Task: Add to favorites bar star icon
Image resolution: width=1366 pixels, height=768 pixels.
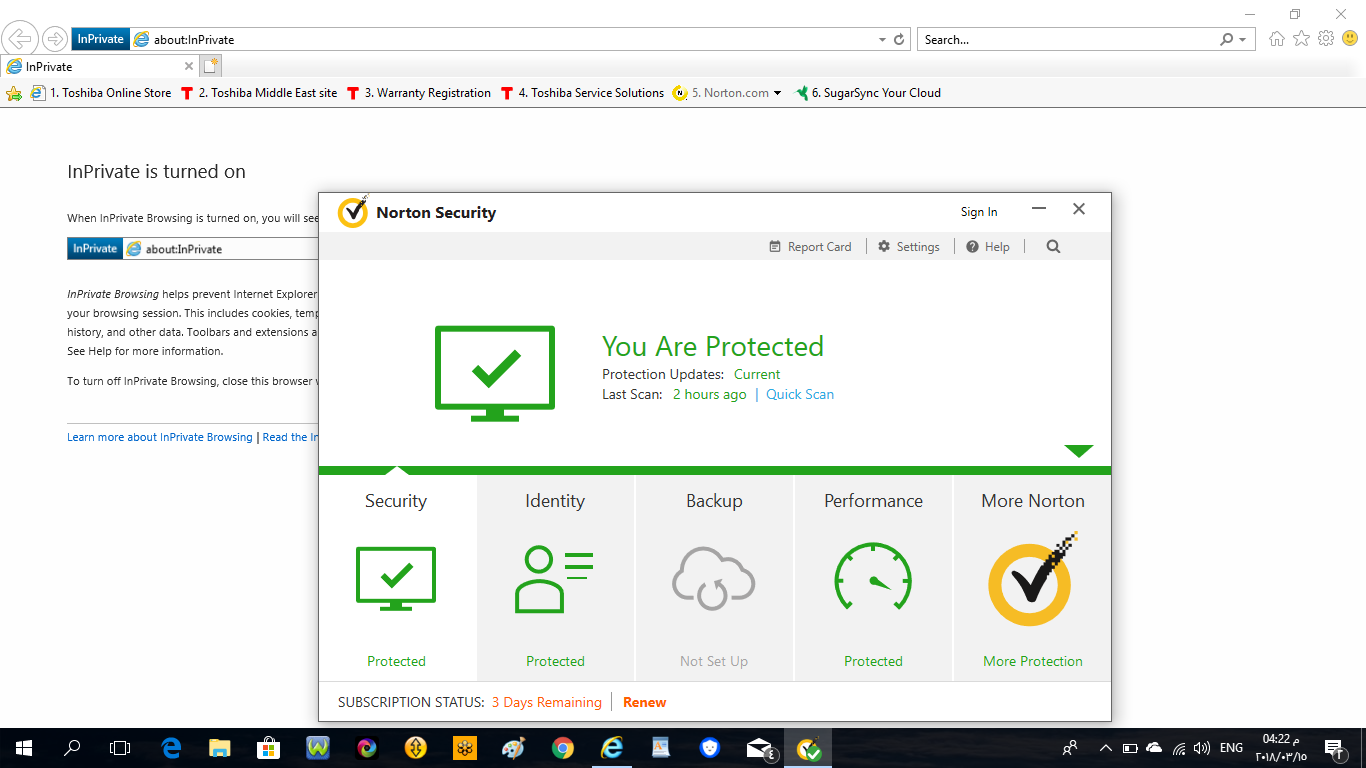Action: [14, 93]
